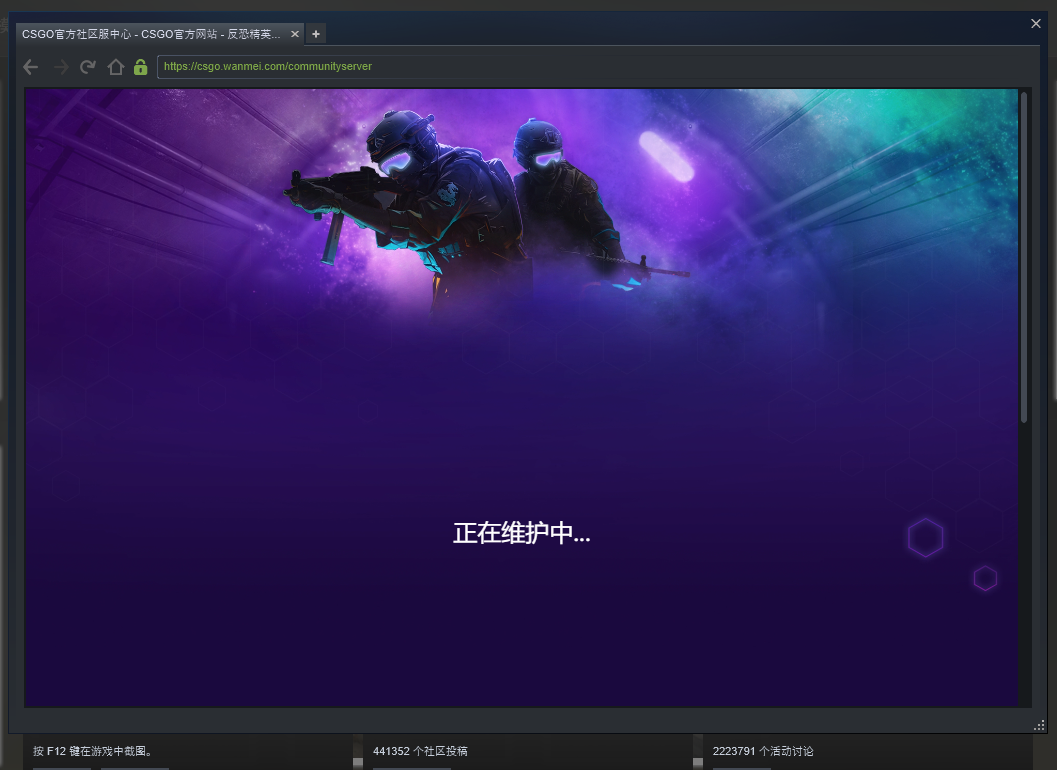The image size is (1057, 770).
Task: Reload the page with the refresh icon
Action: click(88, 67)
